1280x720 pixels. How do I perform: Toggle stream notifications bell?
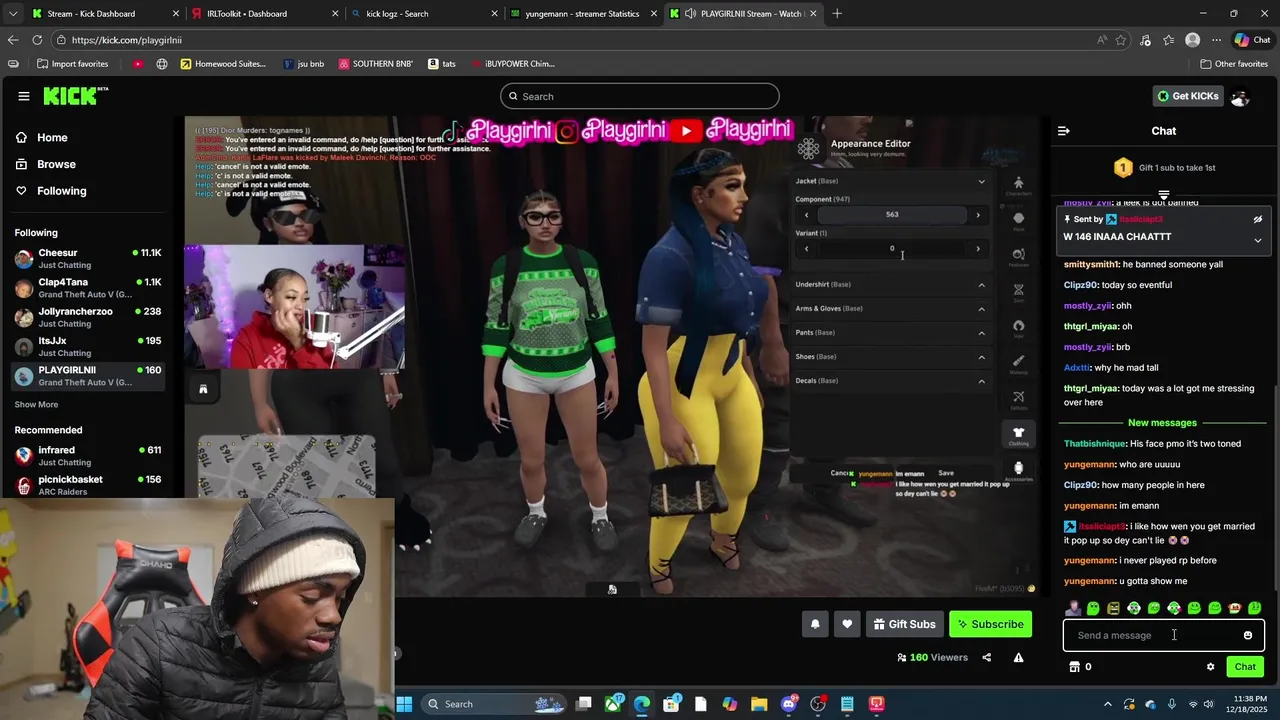[815, 624]
